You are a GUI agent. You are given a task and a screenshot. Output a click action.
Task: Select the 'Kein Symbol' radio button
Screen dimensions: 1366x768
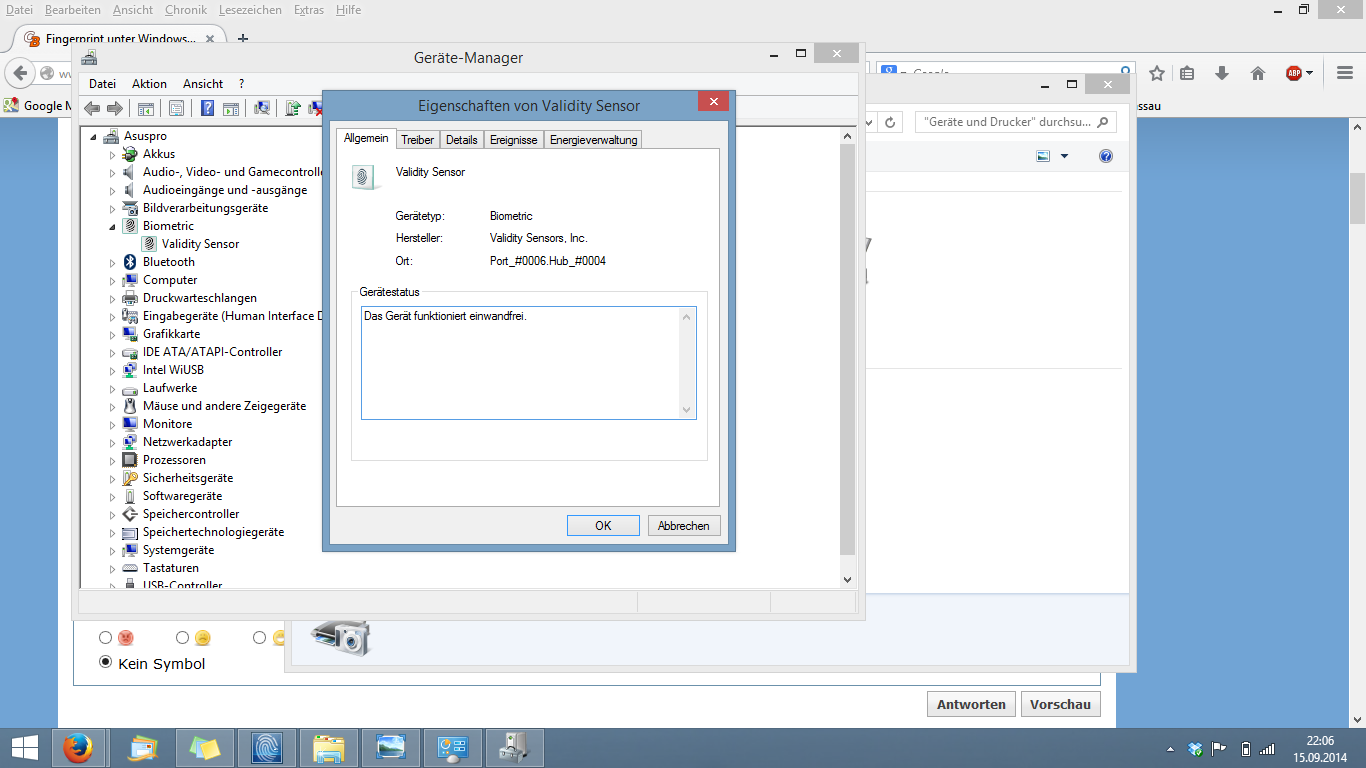pyautogui.click(x=105, y=662)
